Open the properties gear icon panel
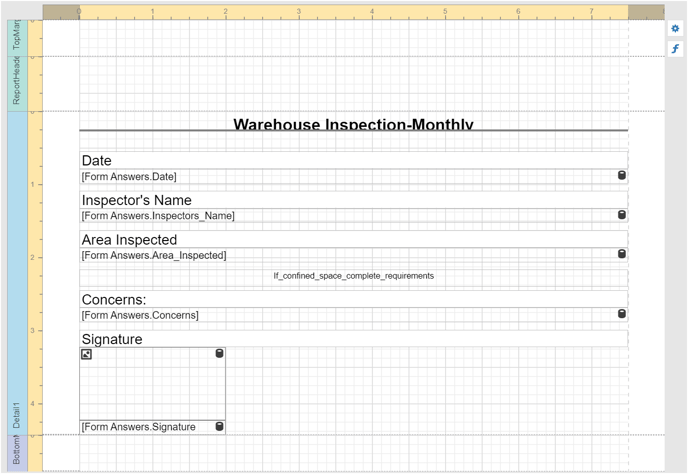 click(675, 29)
